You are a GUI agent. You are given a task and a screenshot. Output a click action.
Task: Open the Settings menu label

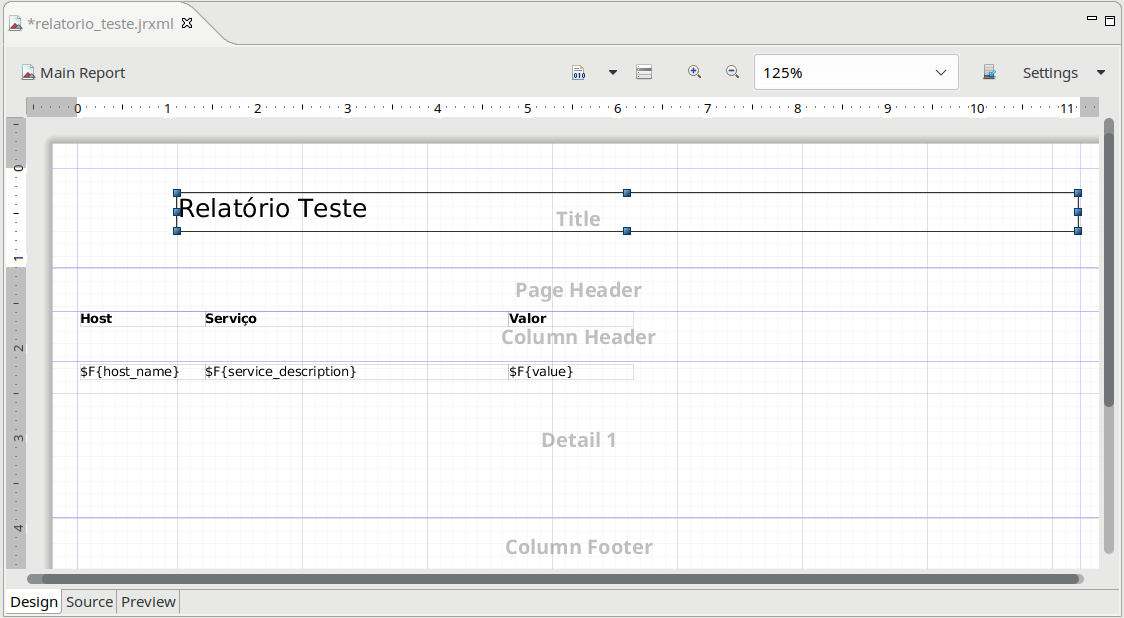click(1049, 73)
